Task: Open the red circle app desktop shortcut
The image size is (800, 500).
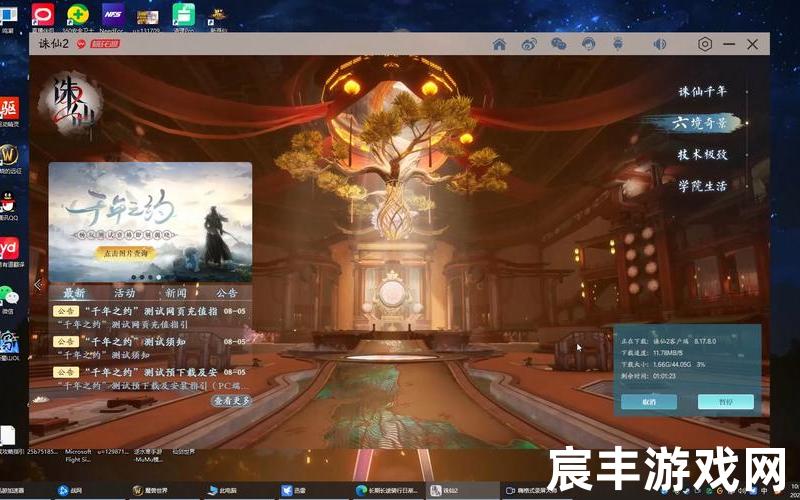Action: point(43,16)
